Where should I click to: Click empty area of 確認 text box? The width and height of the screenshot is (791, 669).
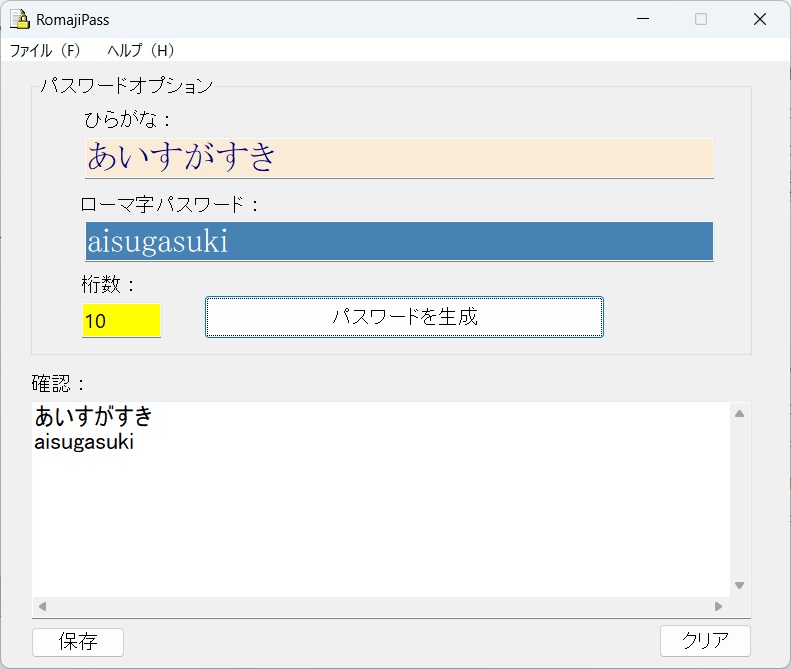(x=380, y=520)
